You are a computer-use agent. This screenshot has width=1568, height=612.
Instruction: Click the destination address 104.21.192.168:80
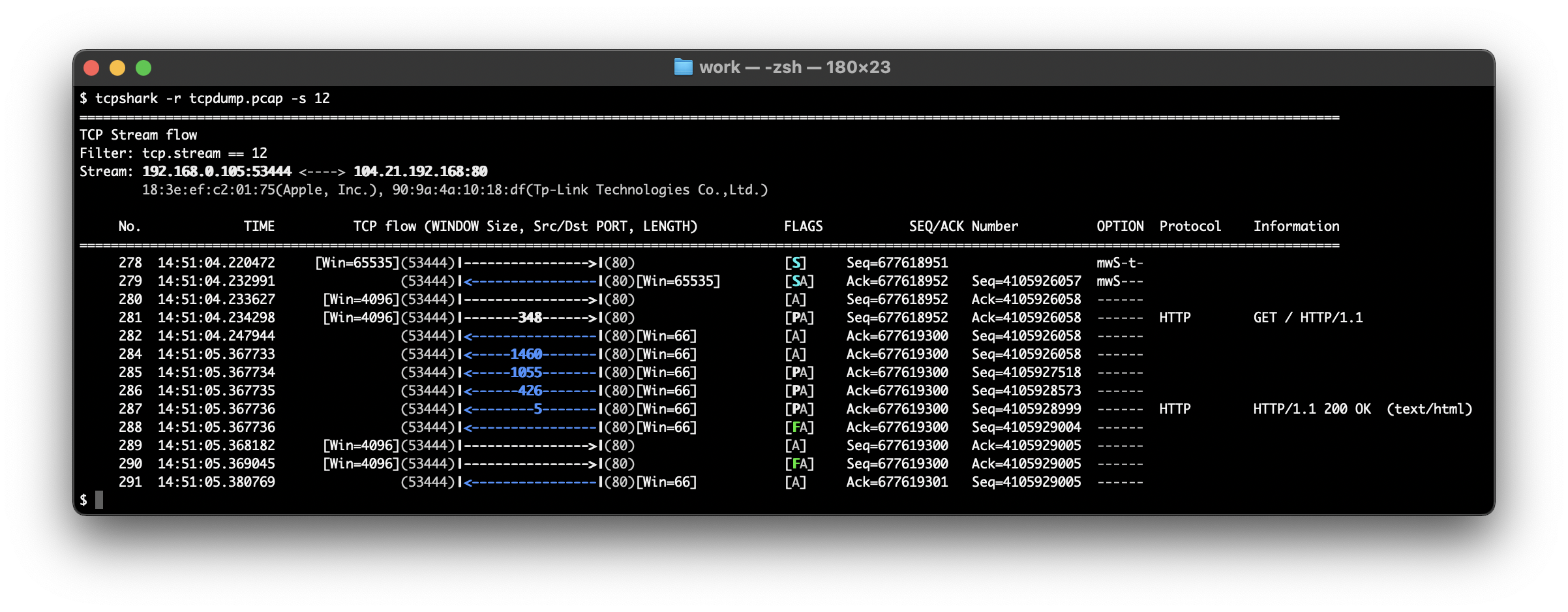pos(421,172)
